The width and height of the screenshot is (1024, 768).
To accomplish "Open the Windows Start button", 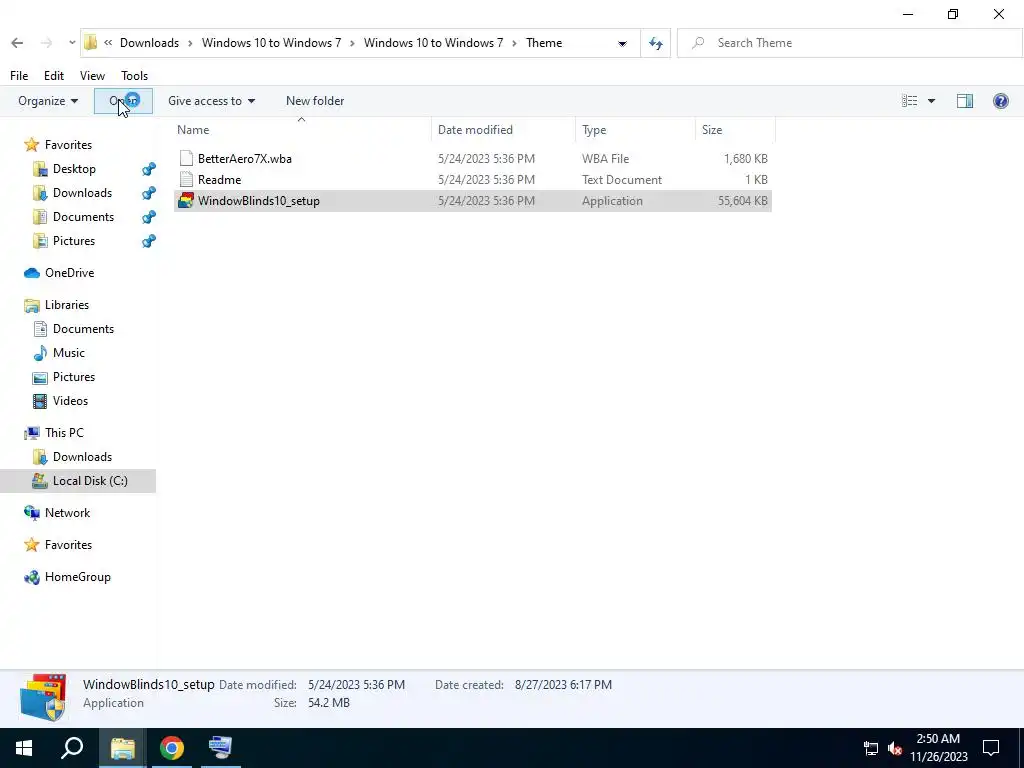I will [x=24, y=748].
